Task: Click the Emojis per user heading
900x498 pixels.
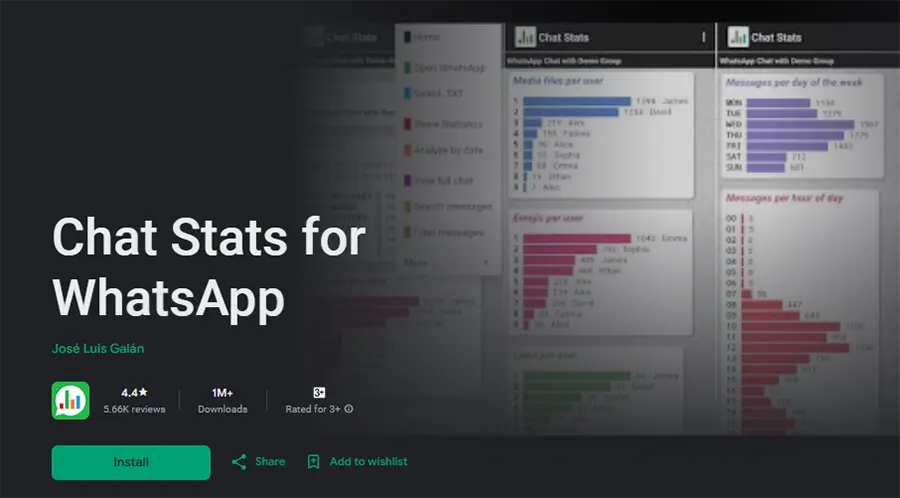Action: point(548,218)
